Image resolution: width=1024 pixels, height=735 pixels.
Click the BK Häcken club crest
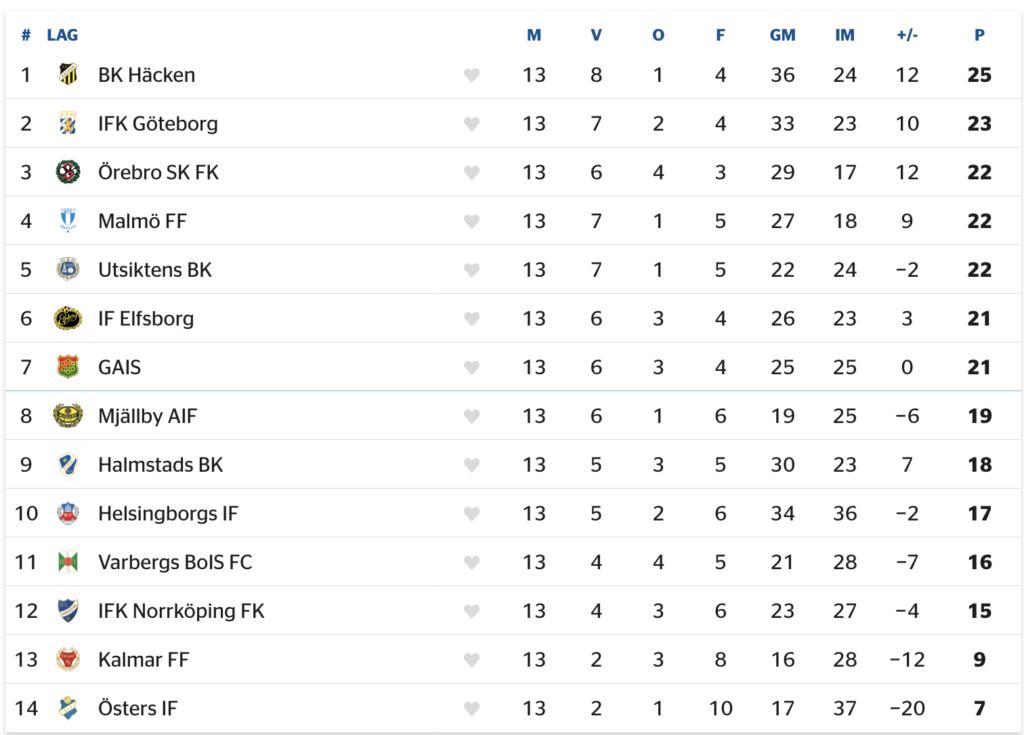[x=68, y=74]
